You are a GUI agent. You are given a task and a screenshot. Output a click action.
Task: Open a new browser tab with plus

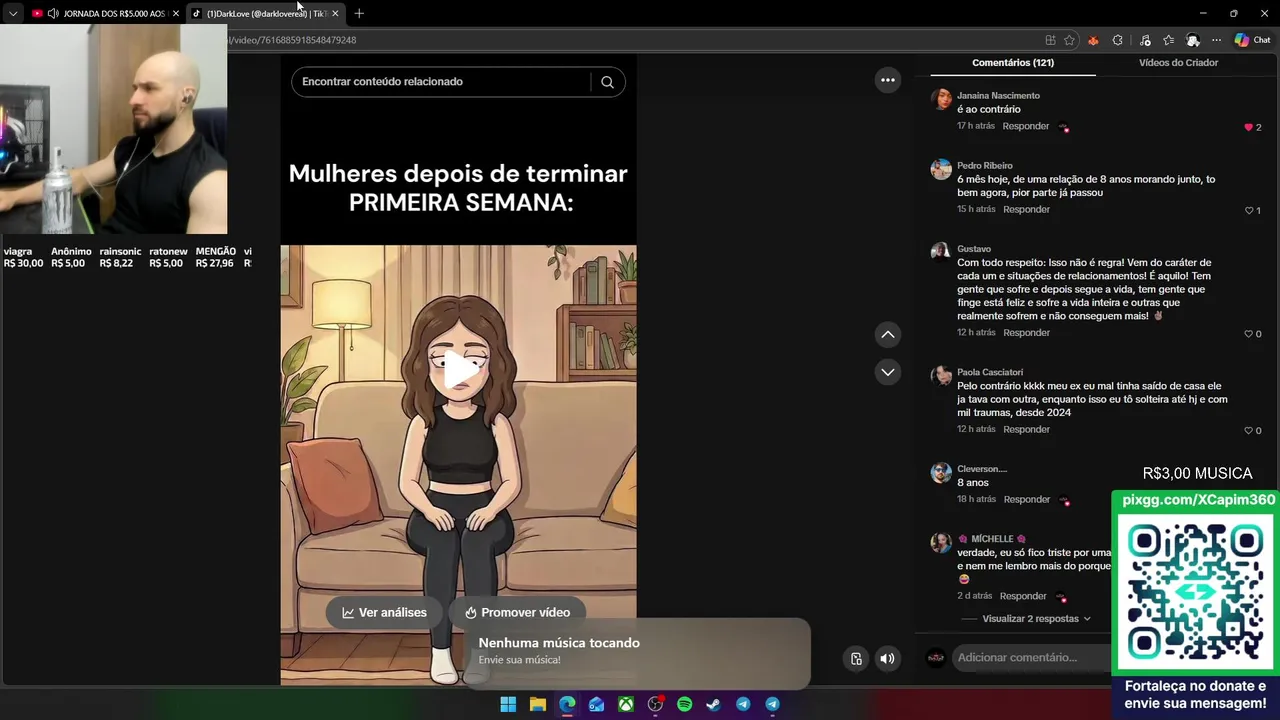(359, 13)
